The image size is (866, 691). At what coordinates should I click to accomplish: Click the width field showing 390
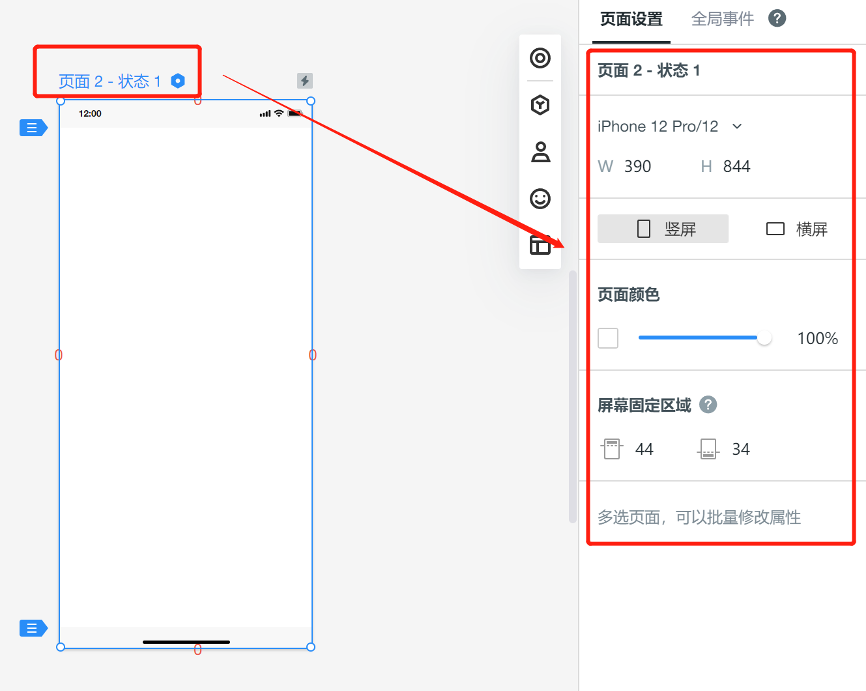[x=637, y=166]
